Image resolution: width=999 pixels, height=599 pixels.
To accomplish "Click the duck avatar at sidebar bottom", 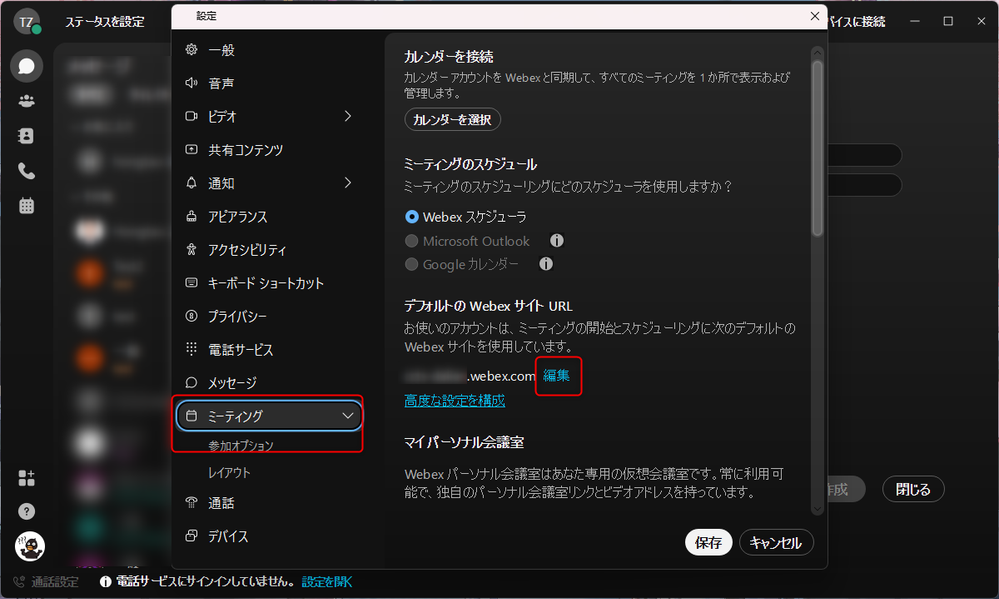I will (x=29, y=546).
